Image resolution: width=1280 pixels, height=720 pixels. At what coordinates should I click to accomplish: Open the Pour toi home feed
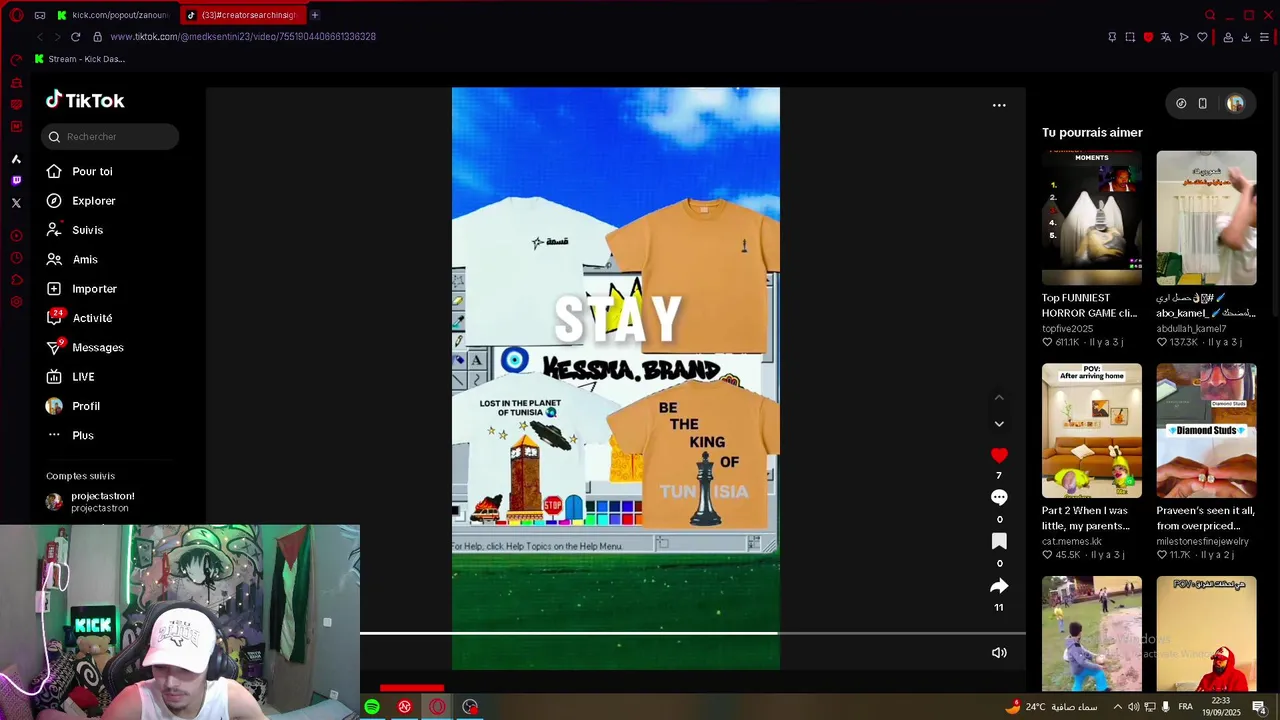(x=80, y=171)
